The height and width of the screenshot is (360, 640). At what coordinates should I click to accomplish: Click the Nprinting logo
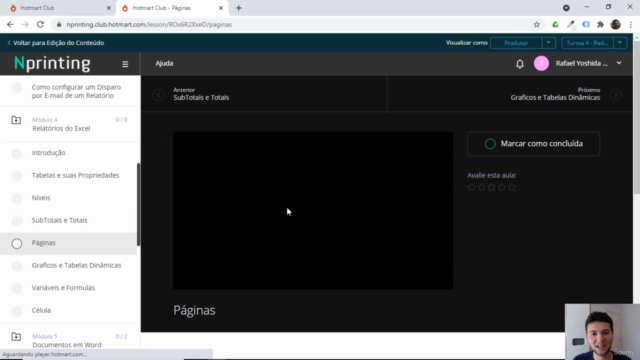pyautogui.click(x=52, y=63)
